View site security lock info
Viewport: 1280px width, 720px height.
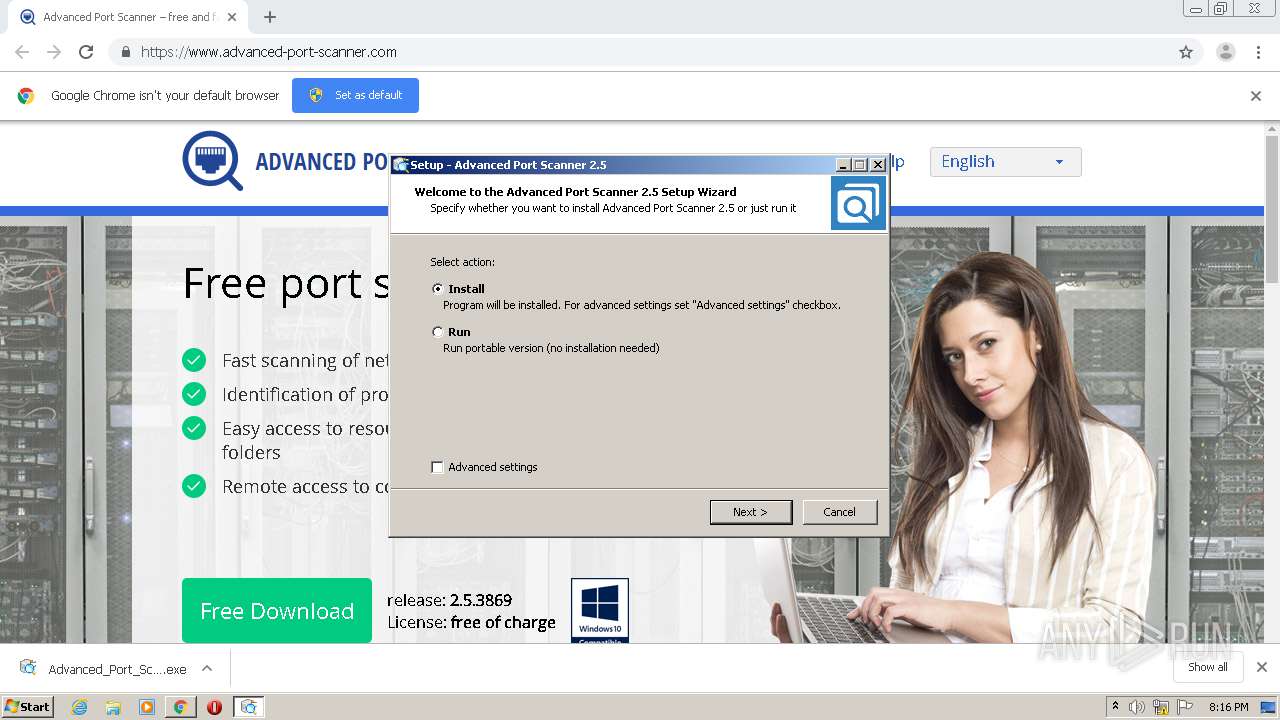125,52
